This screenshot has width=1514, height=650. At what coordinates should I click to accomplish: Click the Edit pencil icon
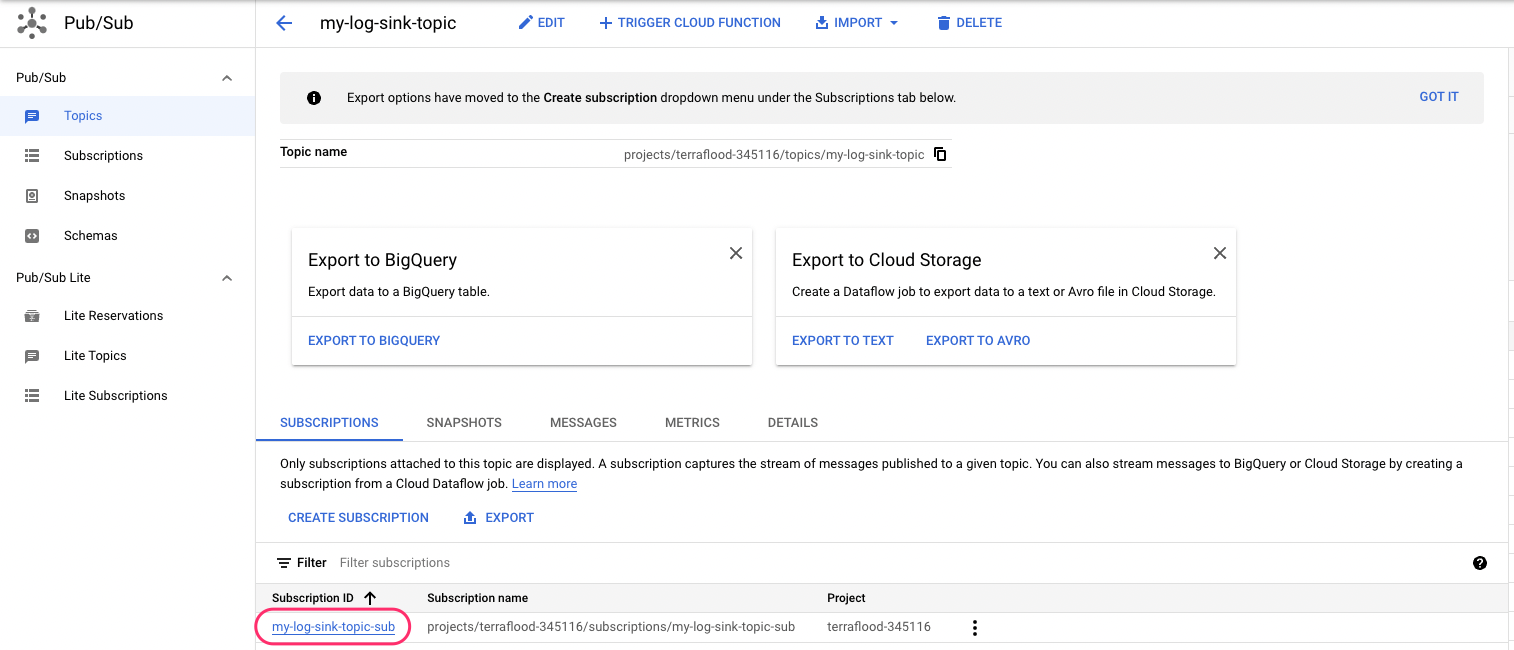tap(525, 22)
